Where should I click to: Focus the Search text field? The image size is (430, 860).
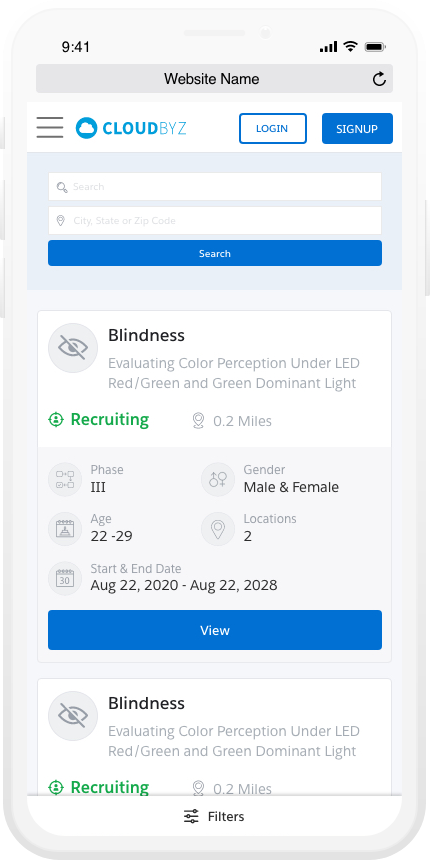click(214, 186)
